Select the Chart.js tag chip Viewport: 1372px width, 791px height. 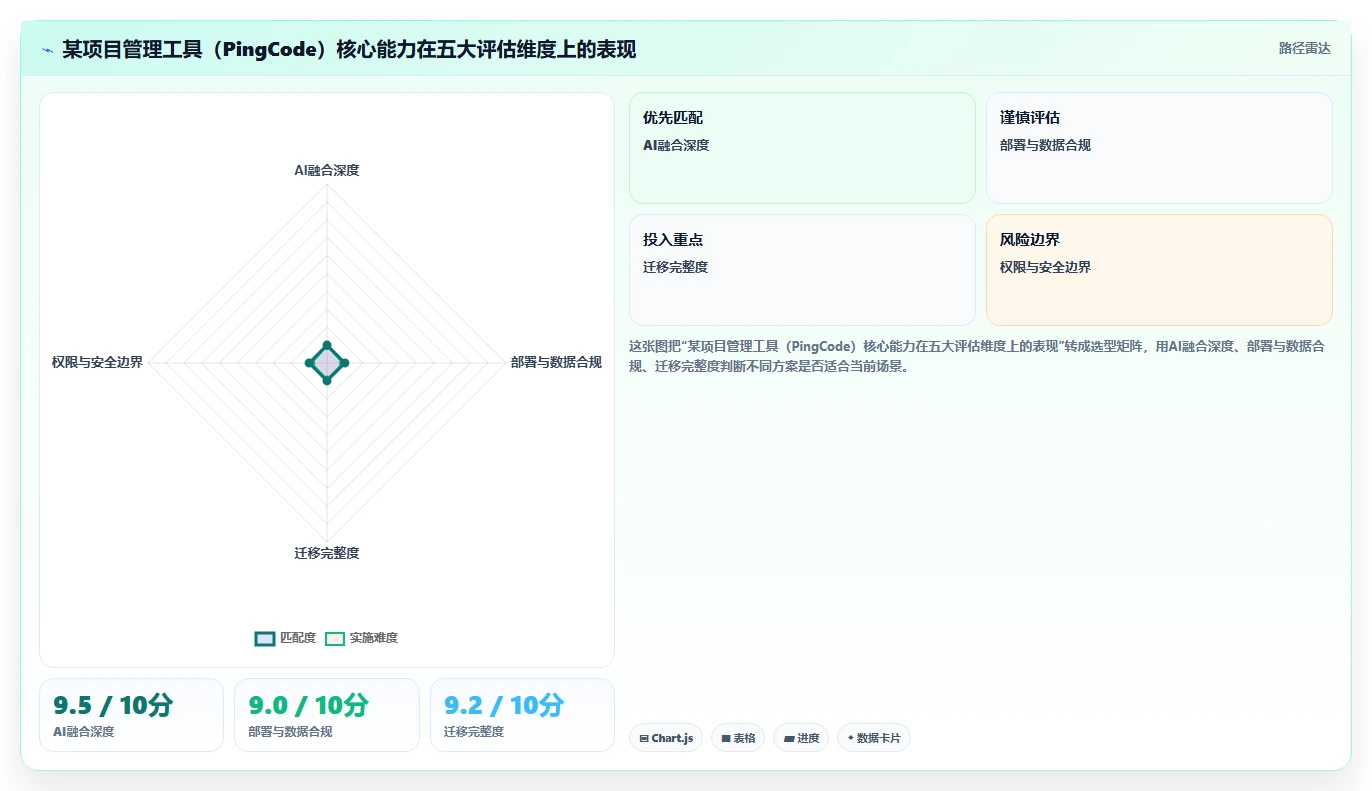tap(666, 738)
